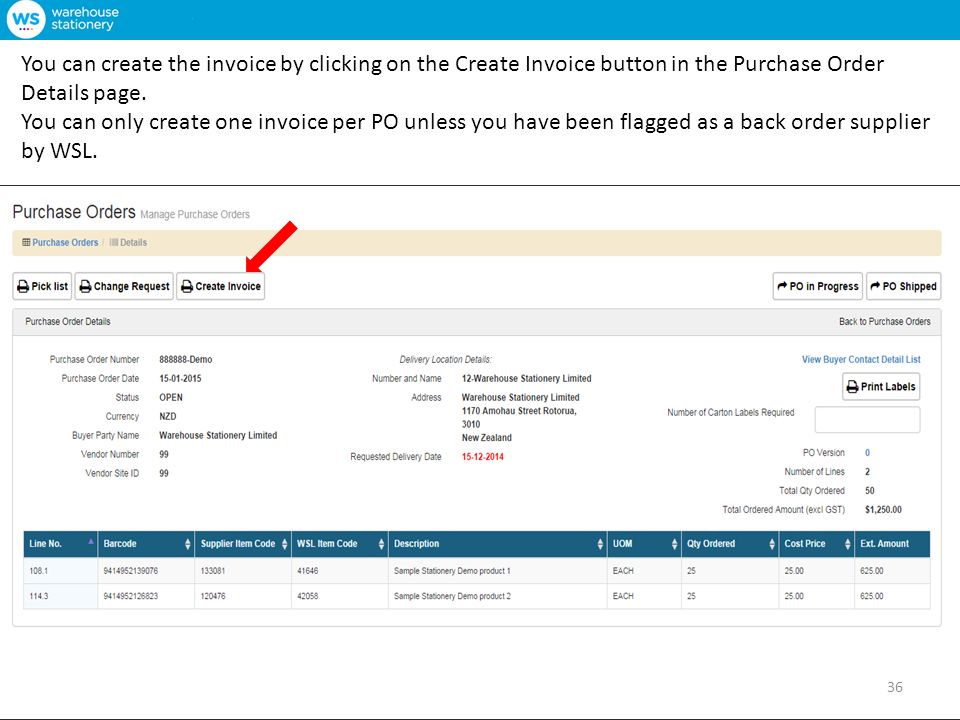Click the OPEN status value
960x720 pixels.
(x=171, y=397)
